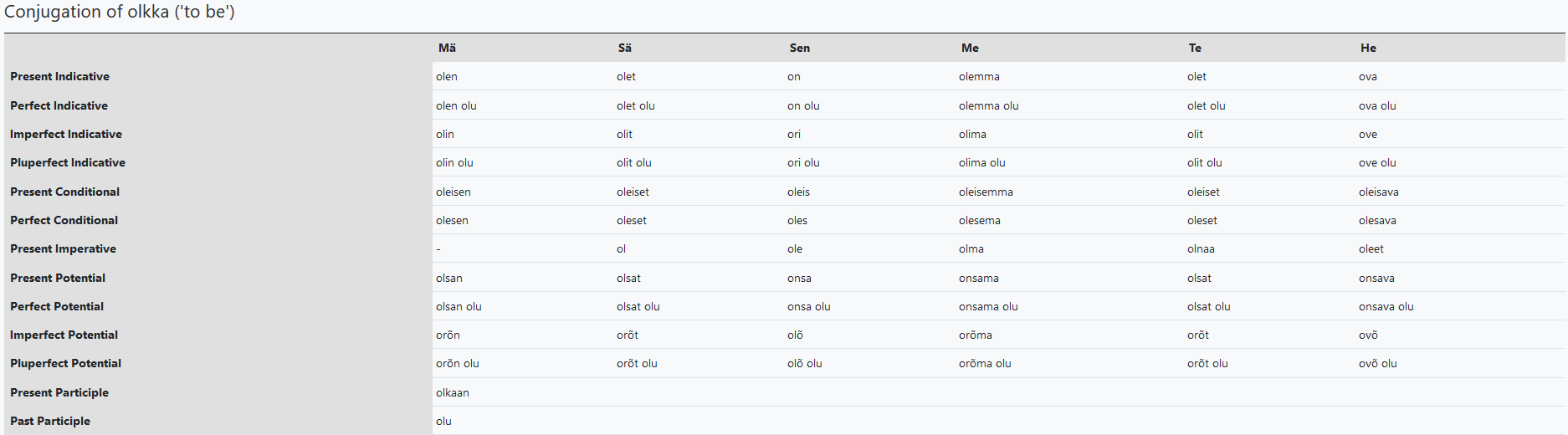Click the 'Past Participle' row label
Viewport: 1568px width, 435px height.
click(50, 421)
